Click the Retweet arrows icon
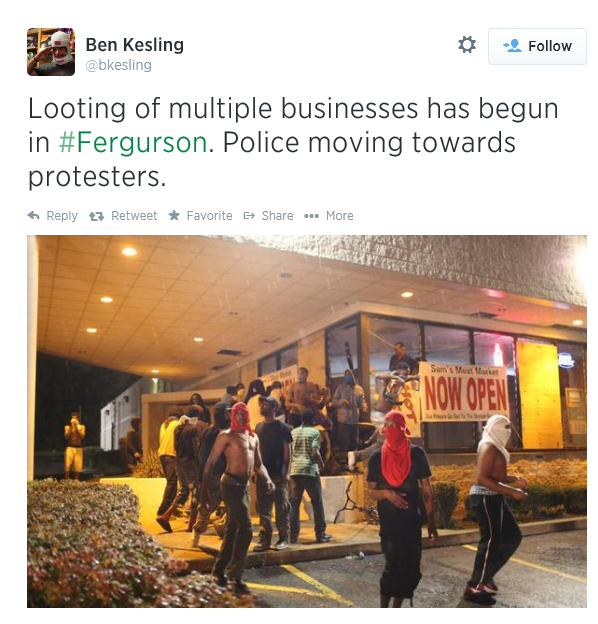Viewport: 598px width, 624px height. pyautogui.click(x=96, y=216)
